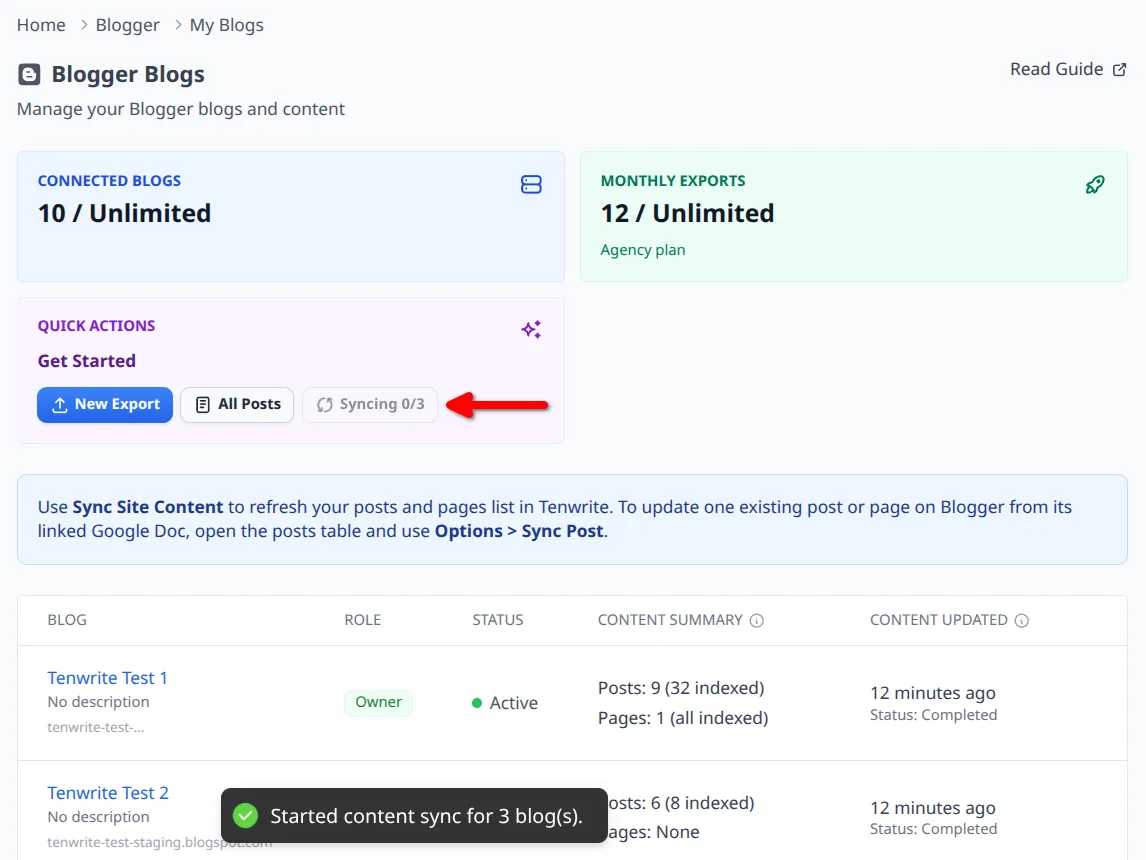1146x860 pixels.
Task: Click the info icon next to Content Summary
Action: coord(756,620)
